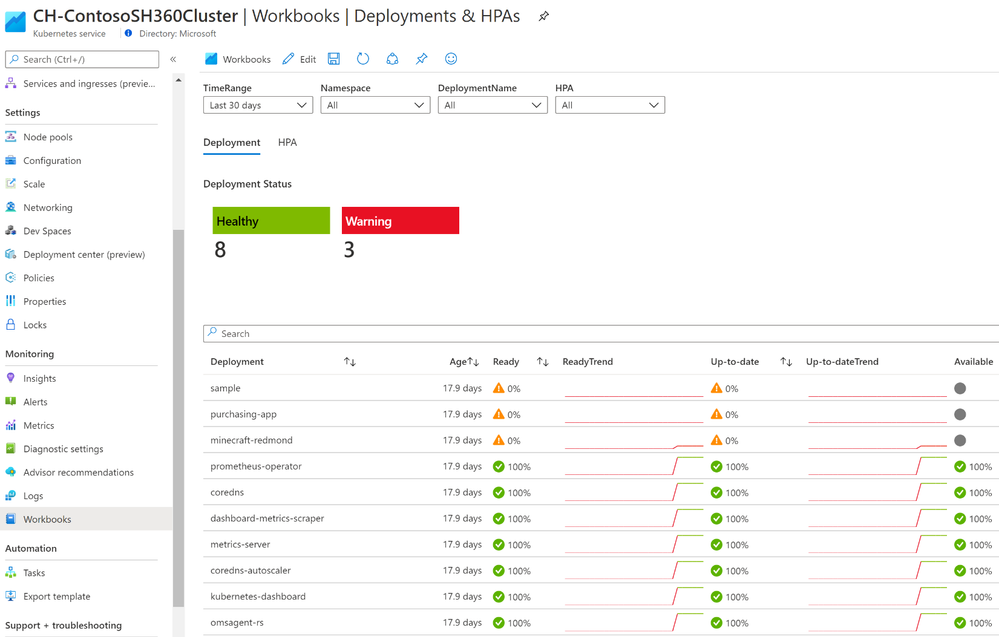Click the red Warning status tile

(x=400, y=220)
